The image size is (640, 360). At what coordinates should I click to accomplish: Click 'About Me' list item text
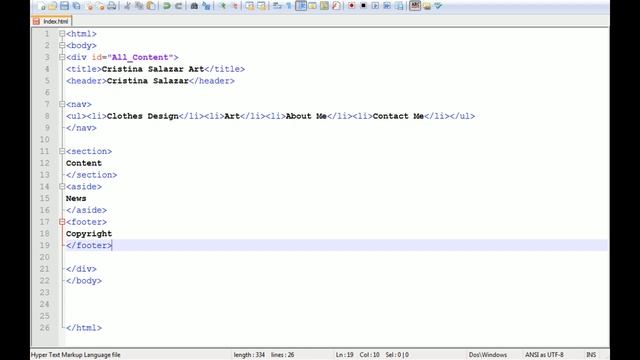pos(306,116)
